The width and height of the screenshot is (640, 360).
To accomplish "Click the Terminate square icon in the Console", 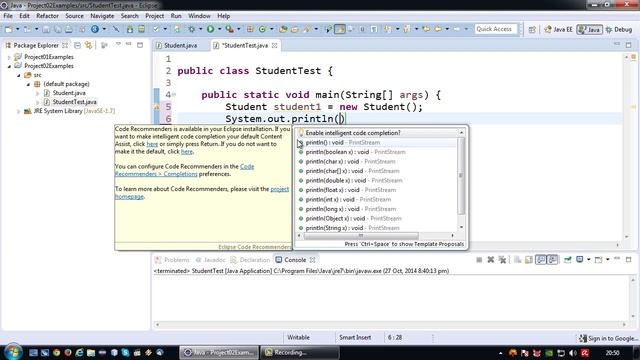I will (x=479, y=260).
